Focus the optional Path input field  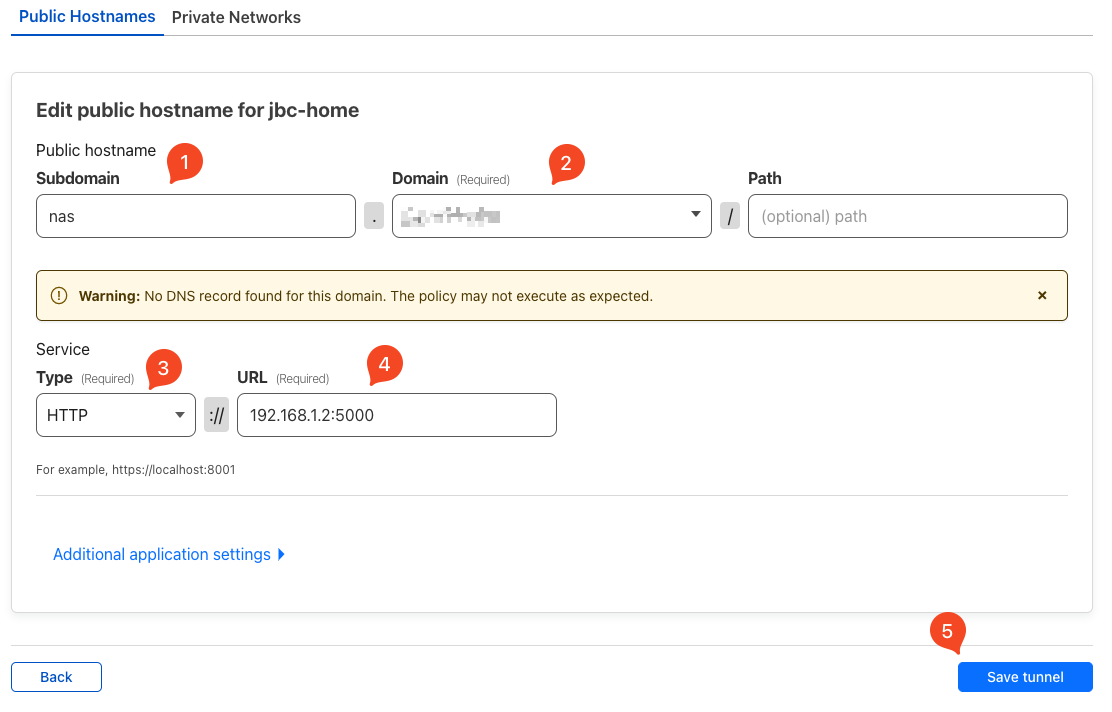(x=907, y=216)
